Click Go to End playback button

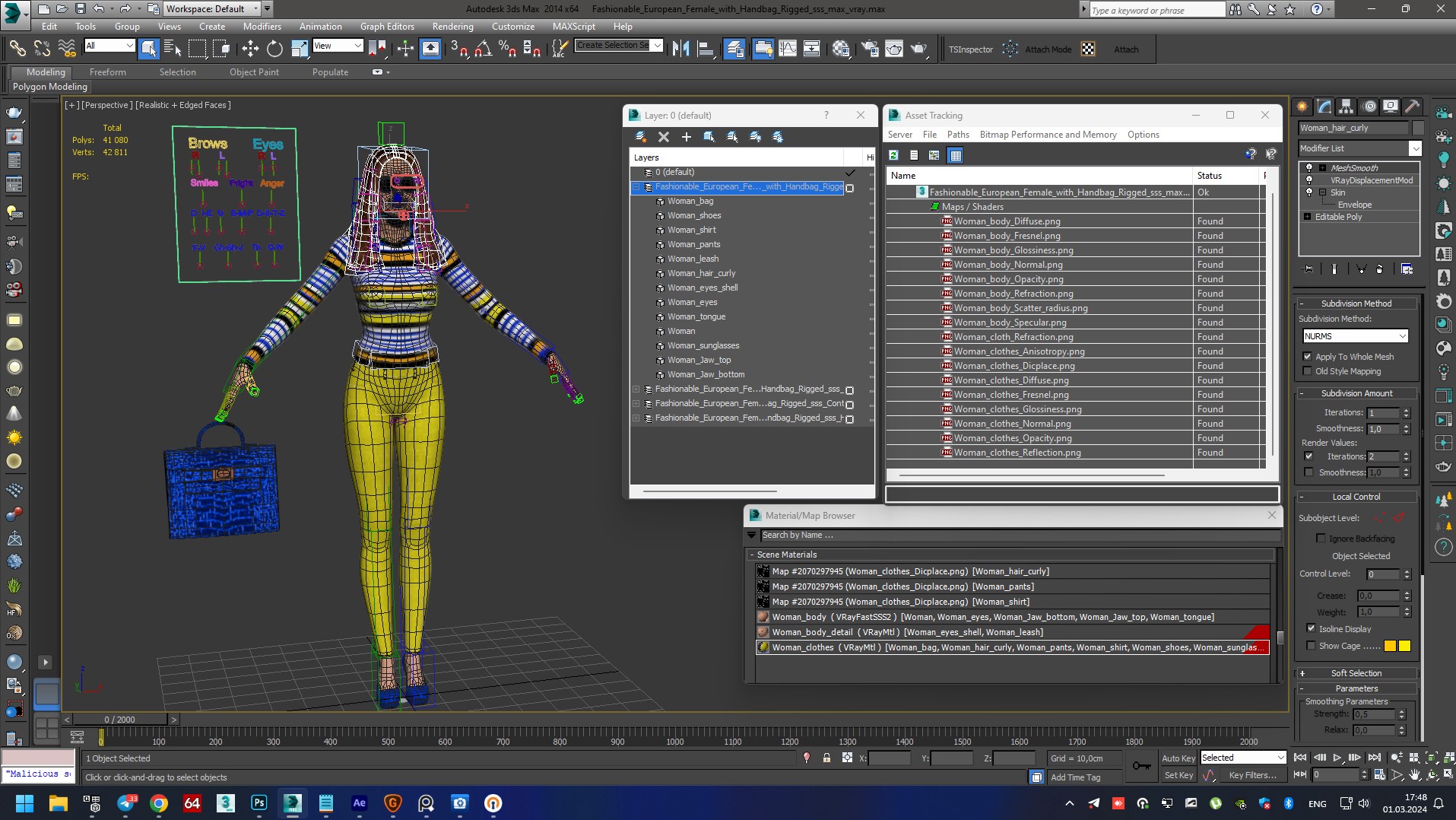click(1374, 758)
